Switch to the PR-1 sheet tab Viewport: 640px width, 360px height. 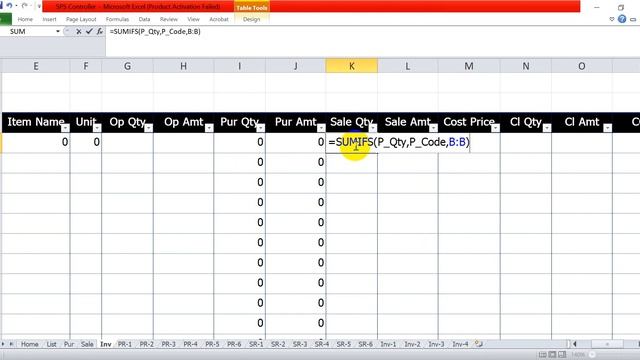(125, 344)
